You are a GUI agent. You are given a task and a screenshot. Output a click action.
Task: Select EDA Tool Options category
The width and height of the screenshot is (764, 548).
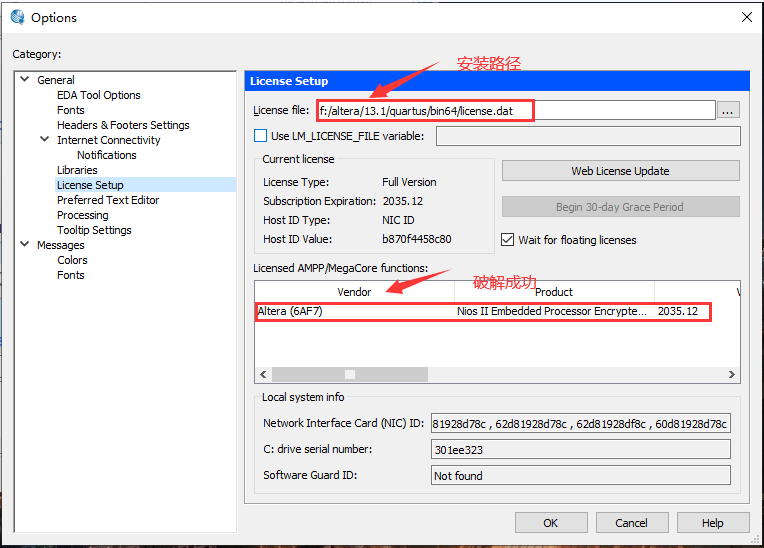coord(98,95)
